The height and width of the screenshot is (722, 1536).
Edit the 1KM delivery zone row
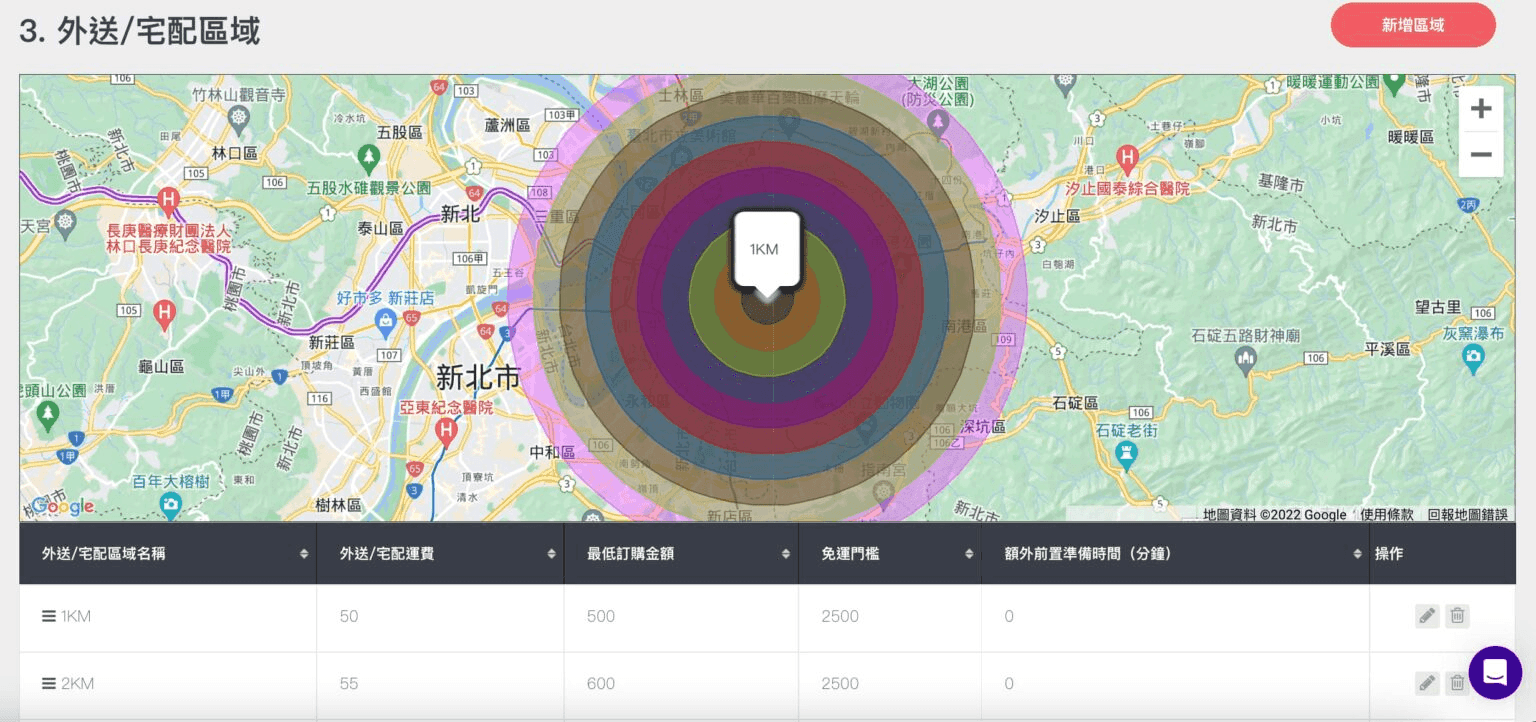pos(1427,616)
